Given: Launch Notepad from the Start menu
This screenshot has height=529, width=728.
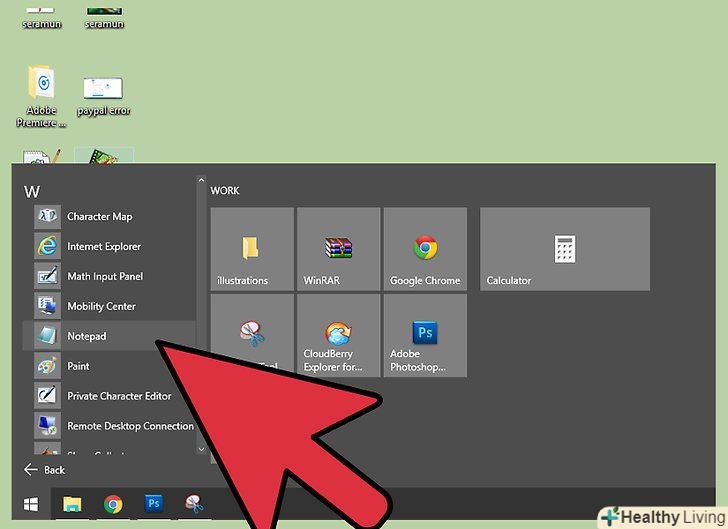Looking at the screenshot, I should tap(86, 337).
